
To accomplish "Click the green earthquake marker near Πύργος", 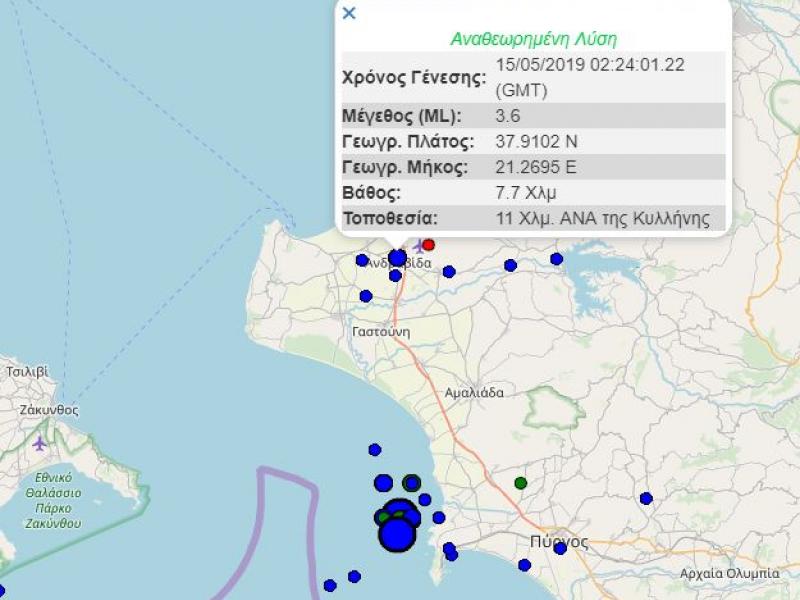I will tap(520, 483).
